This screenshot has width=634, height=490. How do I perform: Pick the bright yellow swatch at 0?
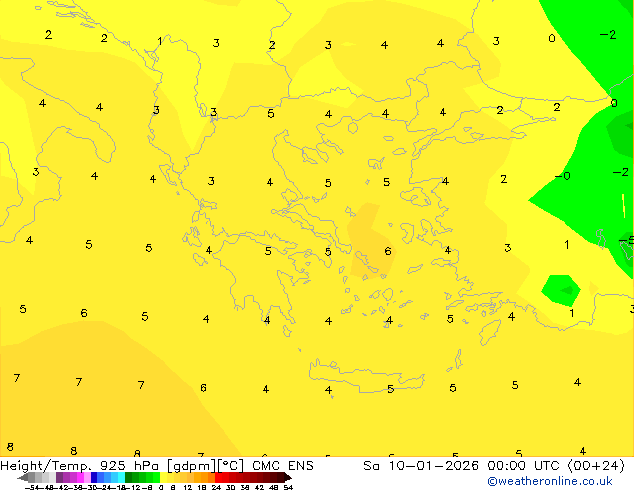pos(163,477)
